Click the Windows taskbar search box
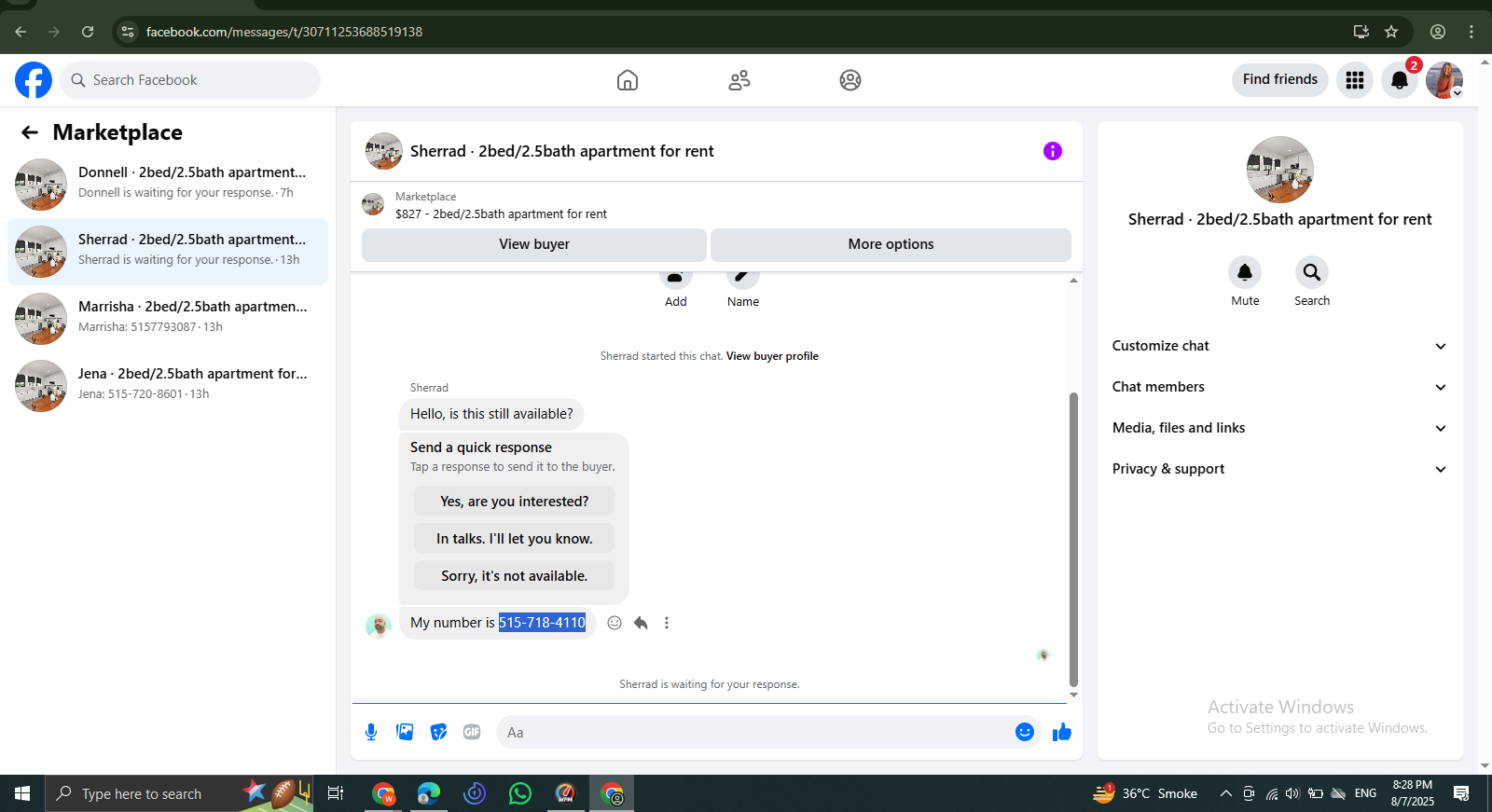The height and width of the screenshot is (812, 1492). click(x=179, y=793)
